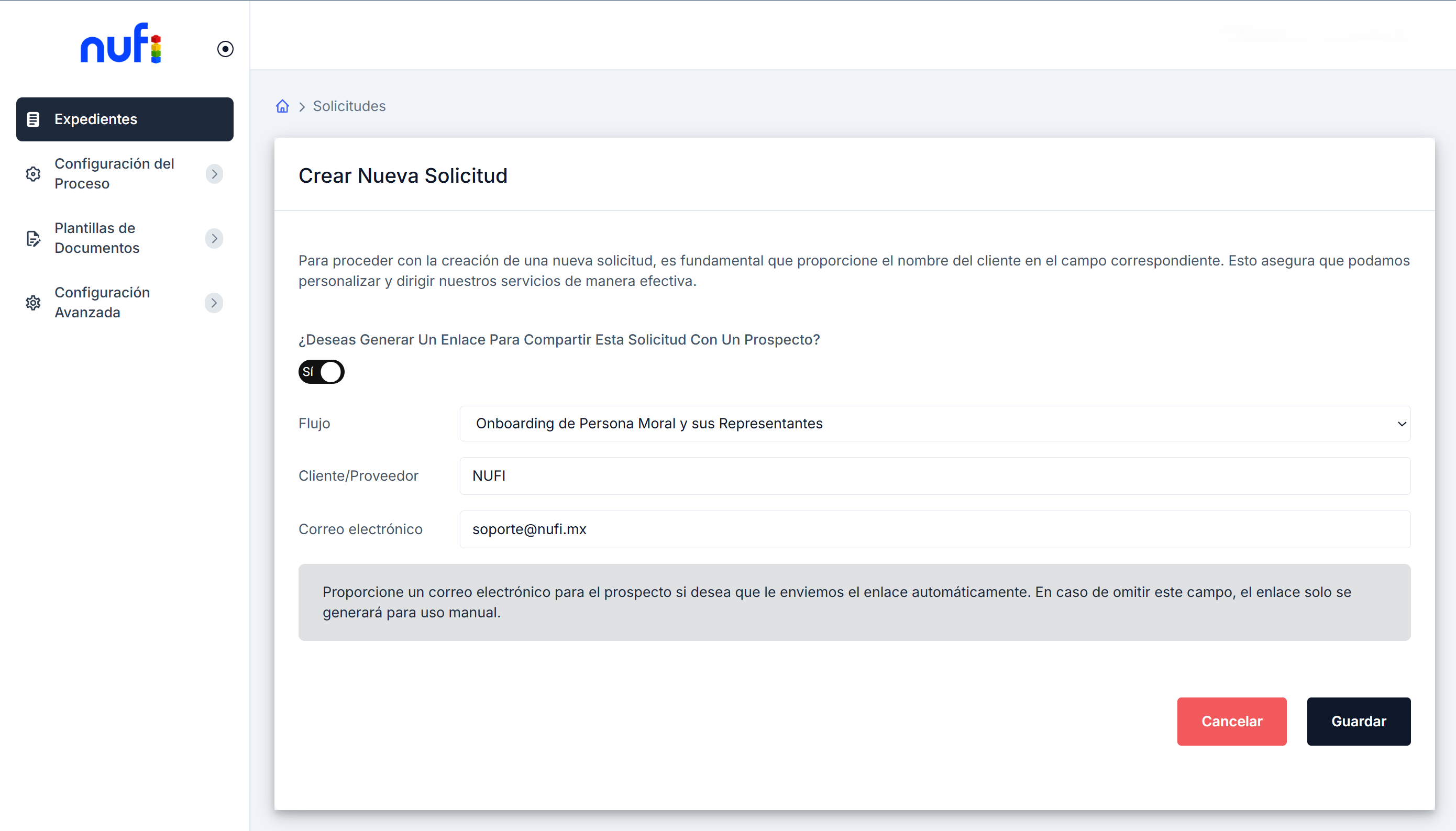This screenshot has width=1456, height=831.
Task: Expand the Configuración Avanzada section
Action: click(214, 303)
